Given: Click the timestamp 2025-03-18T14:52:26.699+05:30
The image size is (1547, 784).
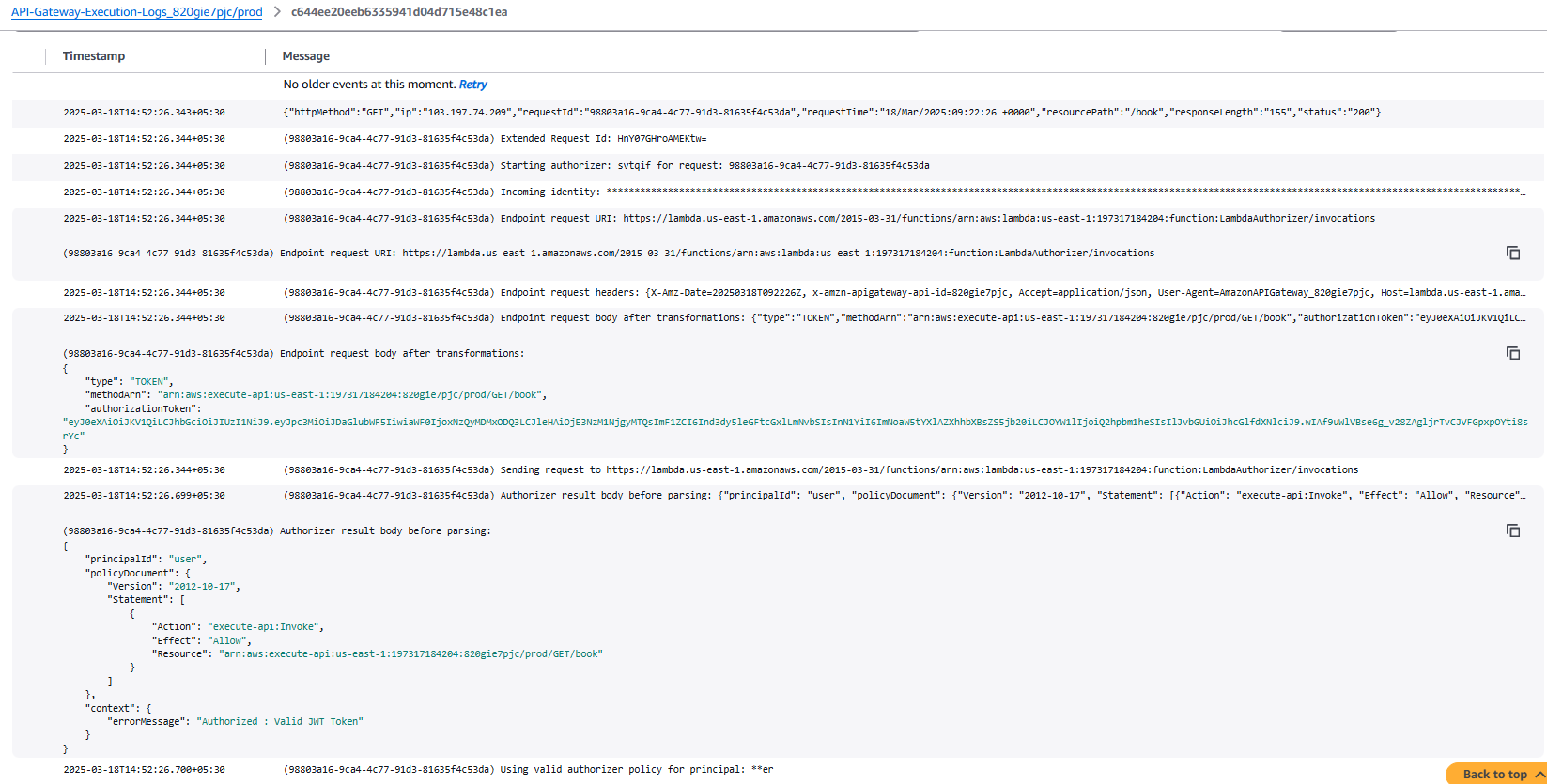Looking at the screenshot, I should pyautogui.click(x=144, y=496).
